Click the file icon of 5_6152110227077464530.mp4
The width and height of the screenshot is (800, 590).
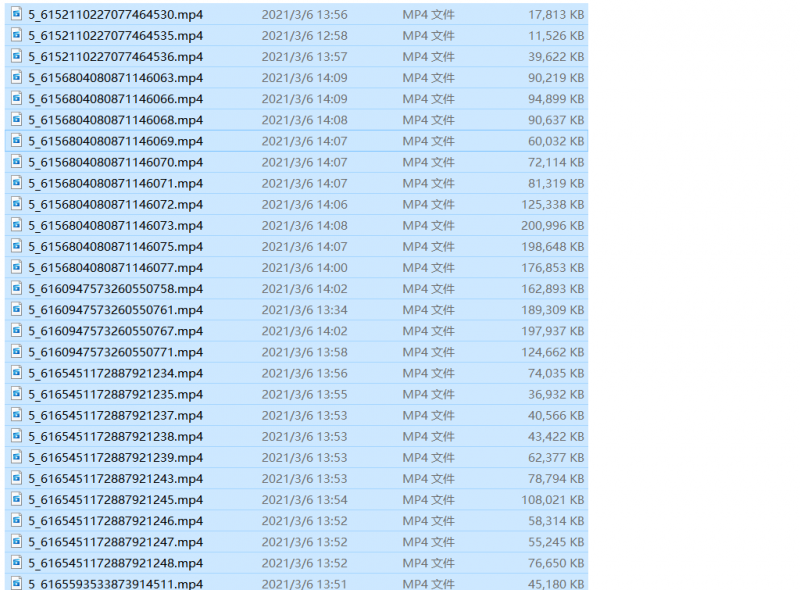pyautogui.click(x=16, y=14)
